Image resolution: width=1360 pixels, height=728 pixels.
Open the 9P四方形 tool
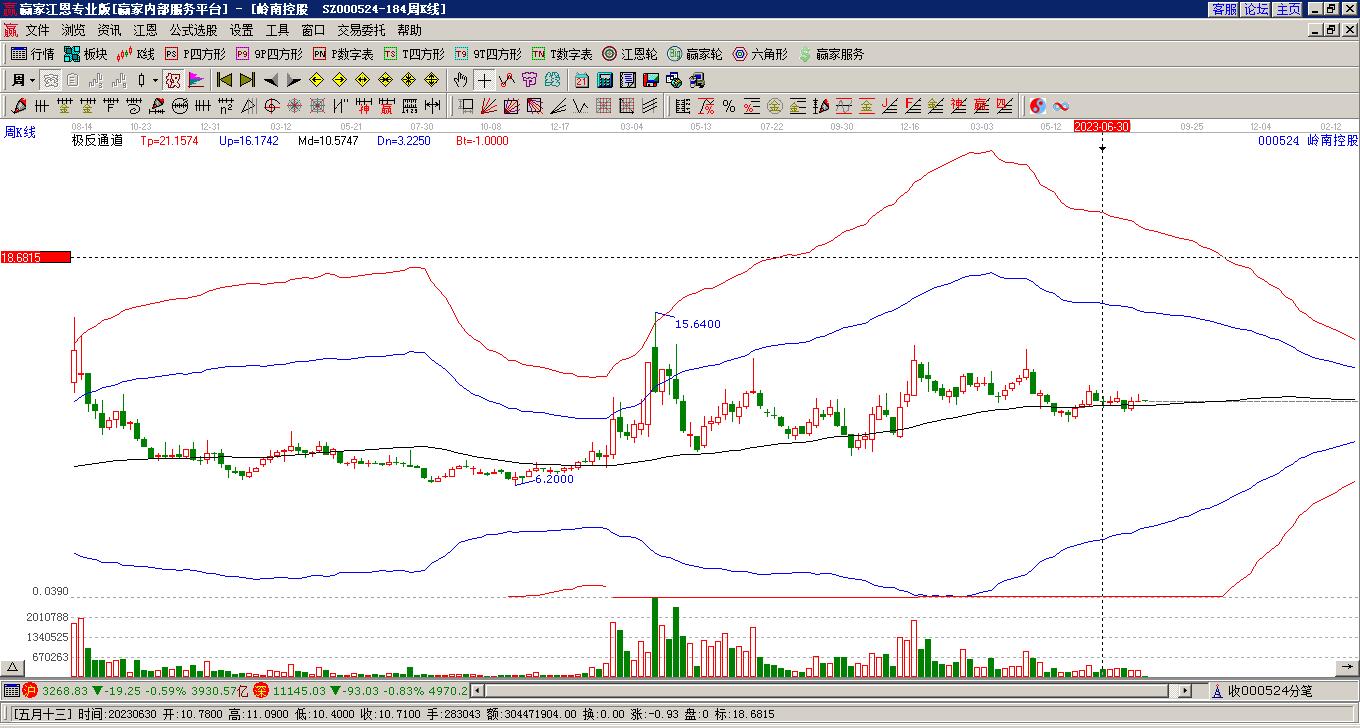point(269,54)
